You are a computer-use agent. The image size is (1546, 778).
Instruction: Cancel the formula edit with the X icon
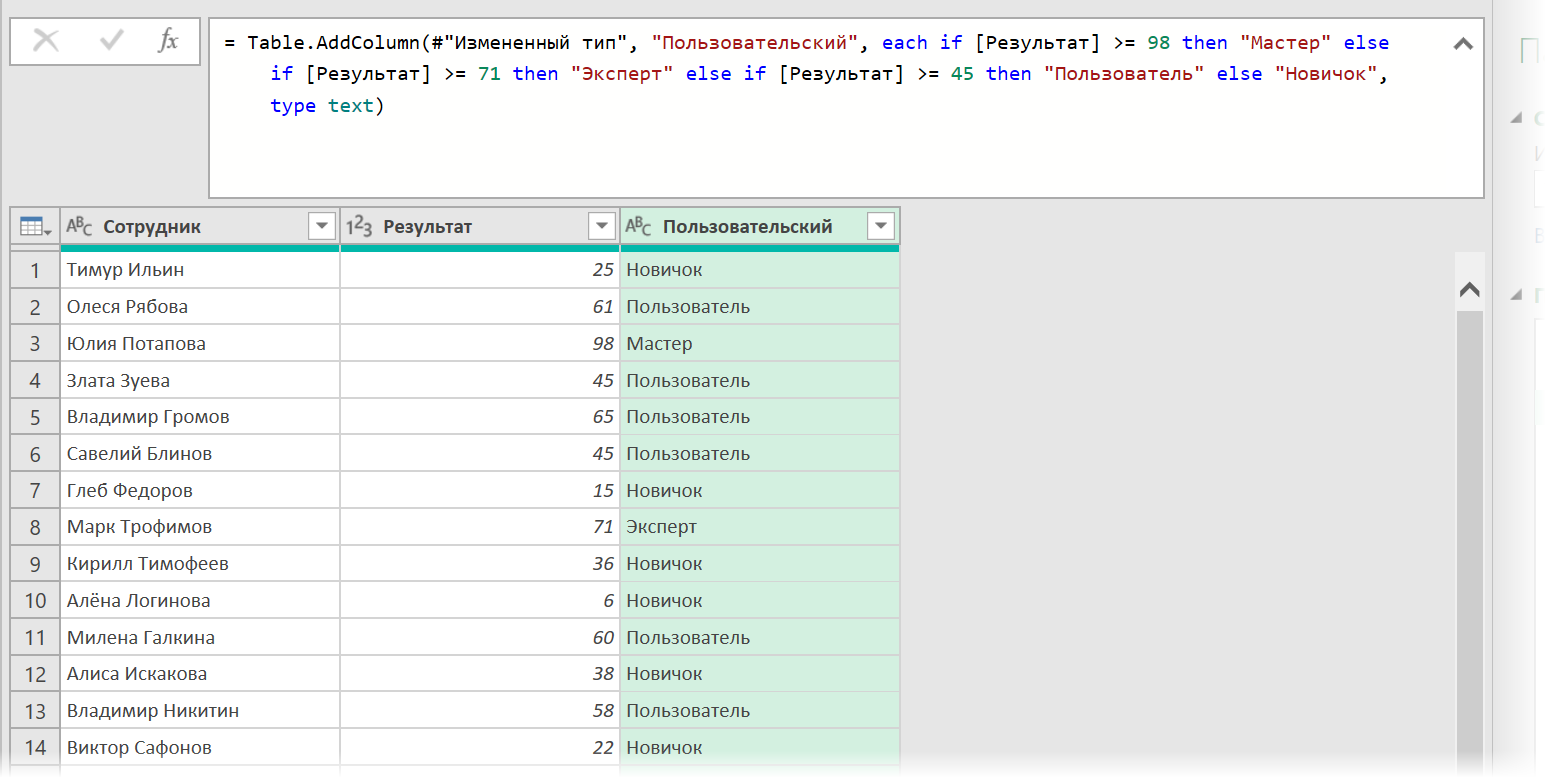pos(45,41)
